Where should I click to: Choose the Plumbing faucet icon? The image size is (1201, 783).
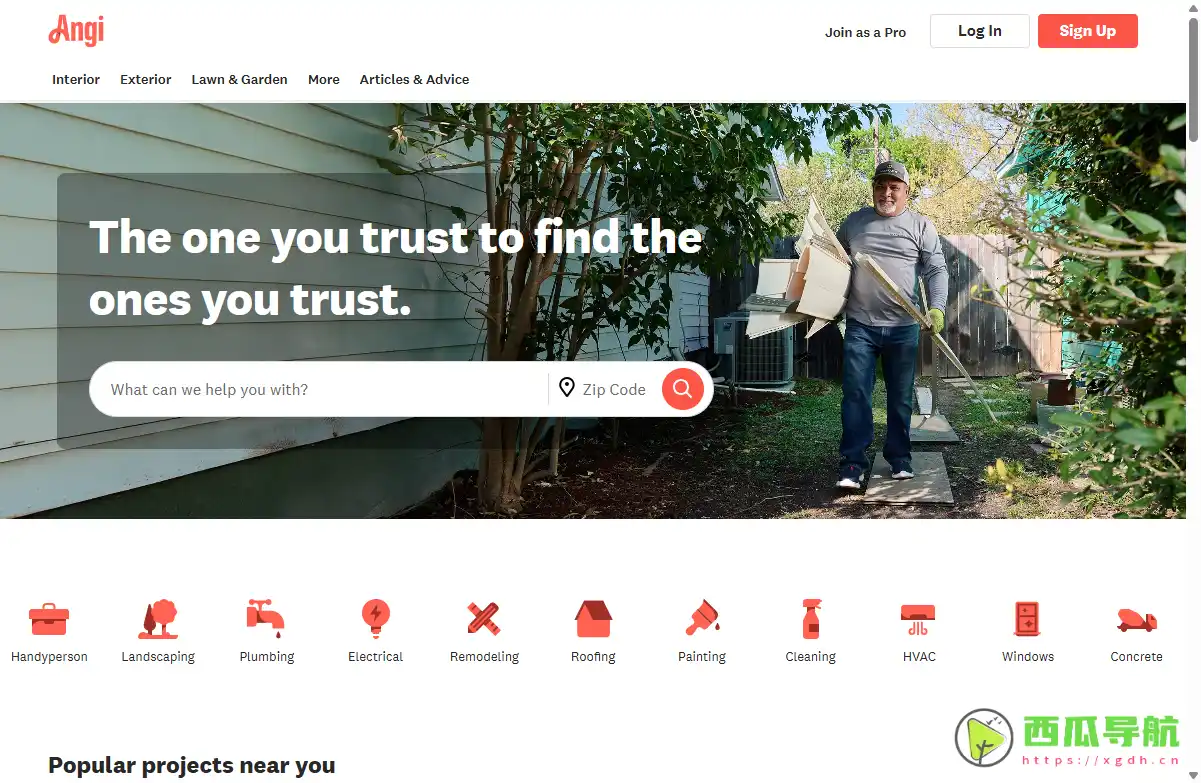point(266,619)
